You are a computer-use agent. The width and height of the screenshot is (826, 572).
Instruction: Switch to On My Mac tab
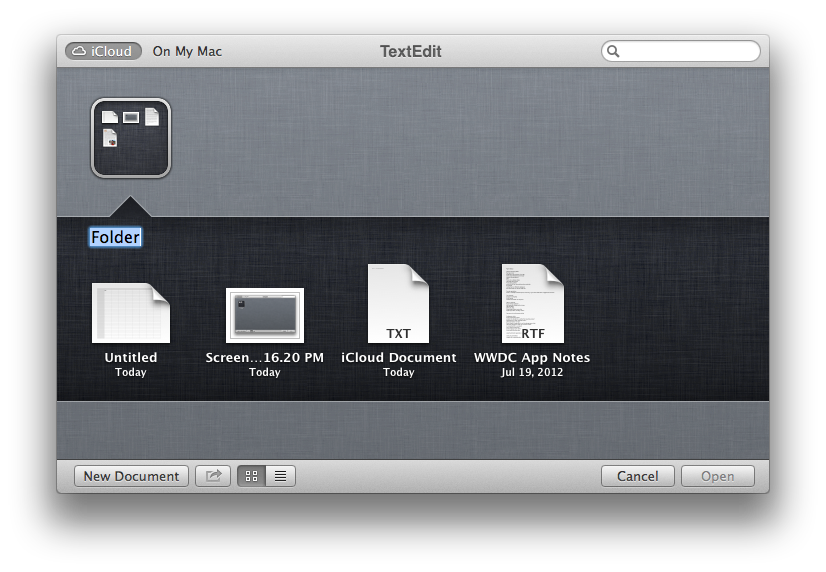187,51
